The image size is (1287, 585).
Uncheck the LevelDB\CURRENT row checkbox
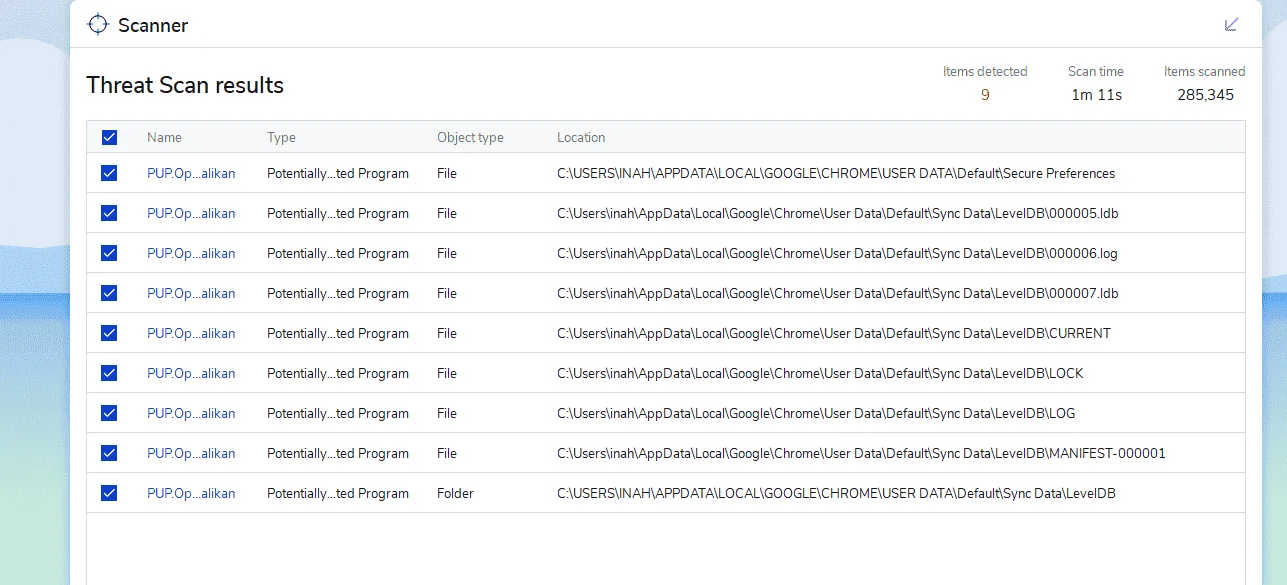[x=109, y=333]
